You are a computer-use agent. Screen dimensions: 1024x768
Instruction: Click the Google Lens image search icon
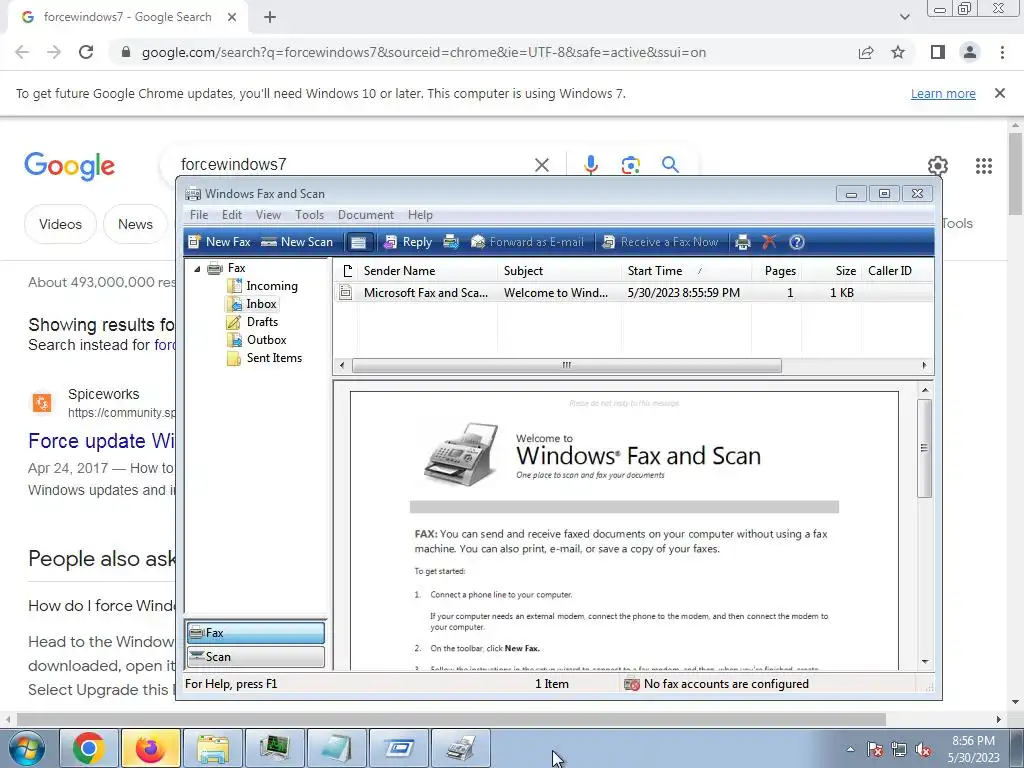coord(630,165)
